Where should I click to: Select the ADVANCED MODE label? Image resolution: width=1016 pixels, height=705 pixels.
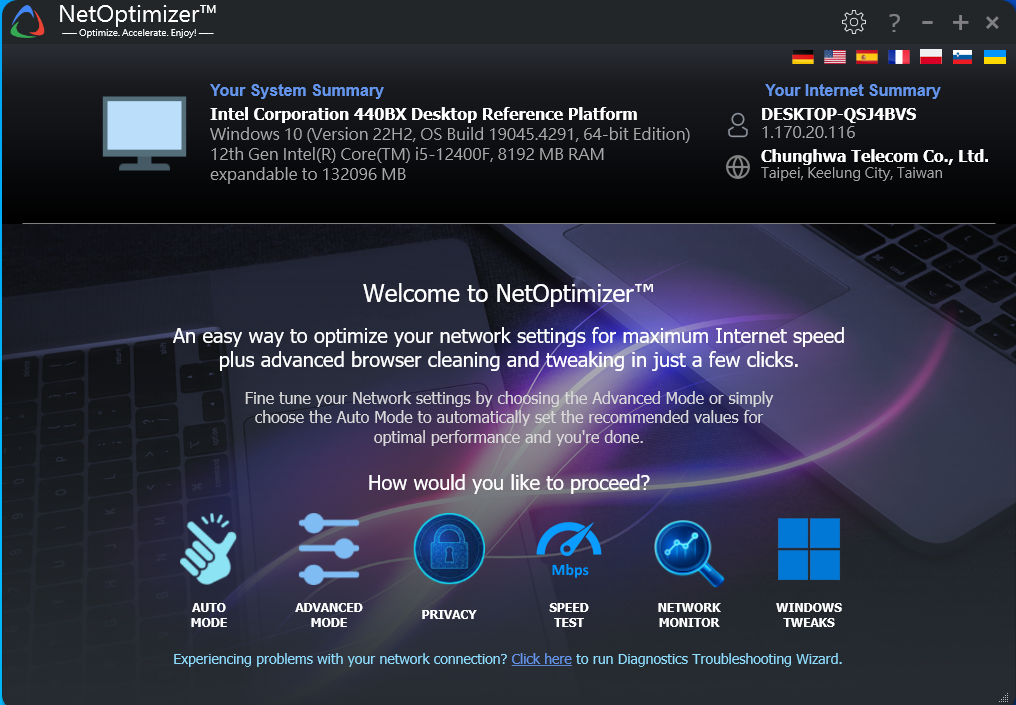pyautogui.click(x=329, y=615)
